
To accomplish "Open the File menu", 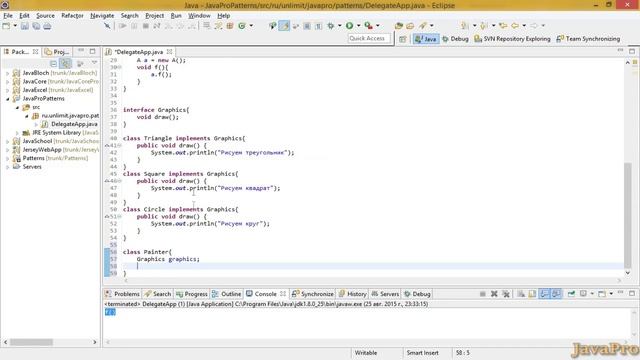I will tap(8, 16).
